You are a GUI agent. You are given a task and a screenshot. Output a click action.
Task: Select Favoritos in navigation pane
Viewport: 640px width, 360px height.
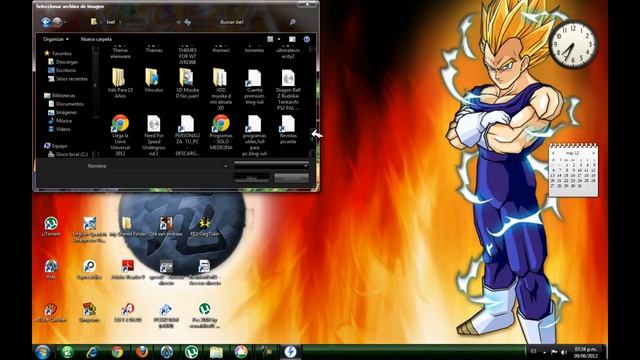coord(58,53)
